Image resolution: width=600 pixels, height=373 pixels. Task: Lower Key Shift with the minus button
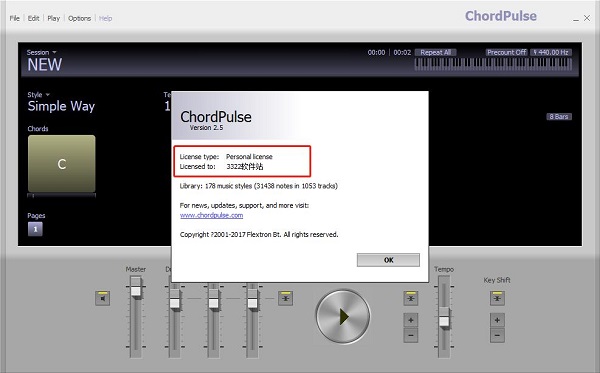pos(497,336)
